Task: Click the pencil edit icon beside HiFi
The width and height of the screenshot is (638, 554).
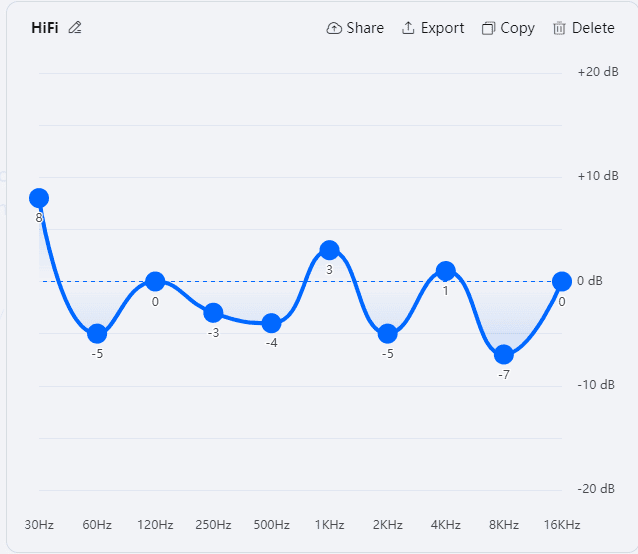Action: (75, 28)
